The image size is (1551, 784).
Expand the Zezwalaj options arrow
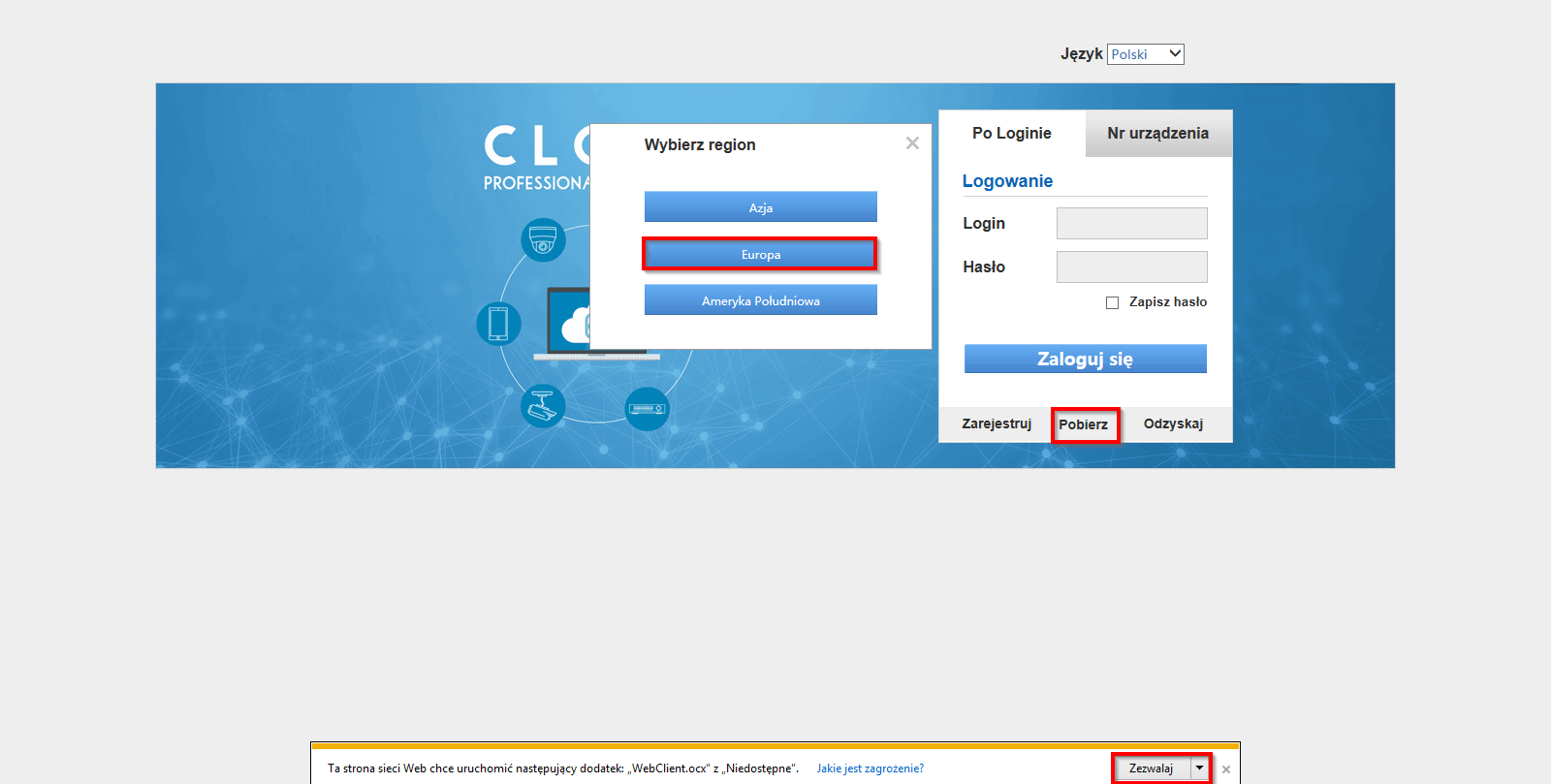(1199, 768)
